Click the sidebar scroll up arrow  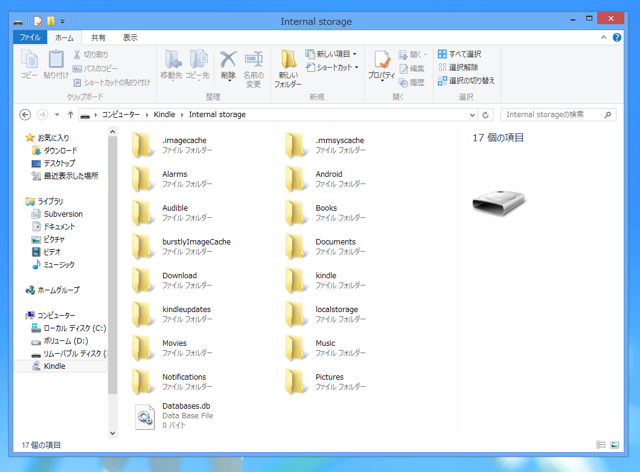point(113,132)
